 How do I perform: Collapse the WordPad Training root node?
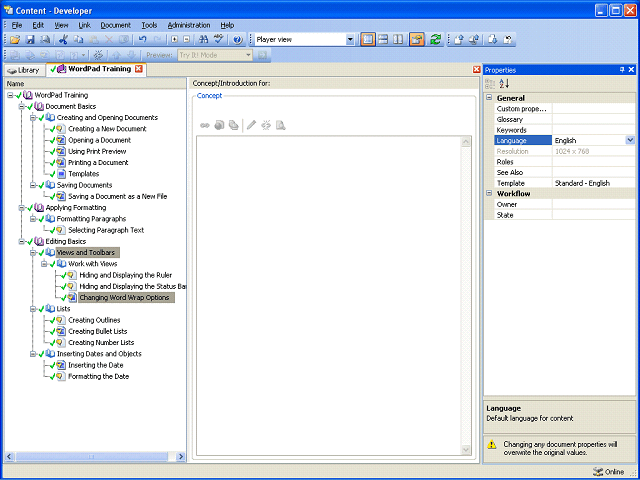pyautogui.click(x=10, y=95)
